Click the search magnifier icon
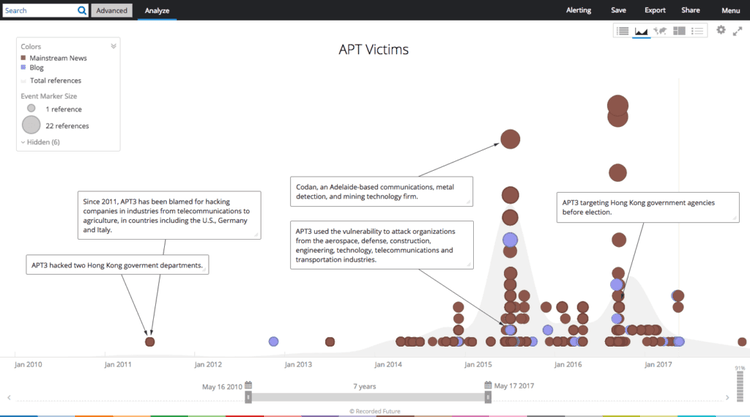 coord(81,10)
